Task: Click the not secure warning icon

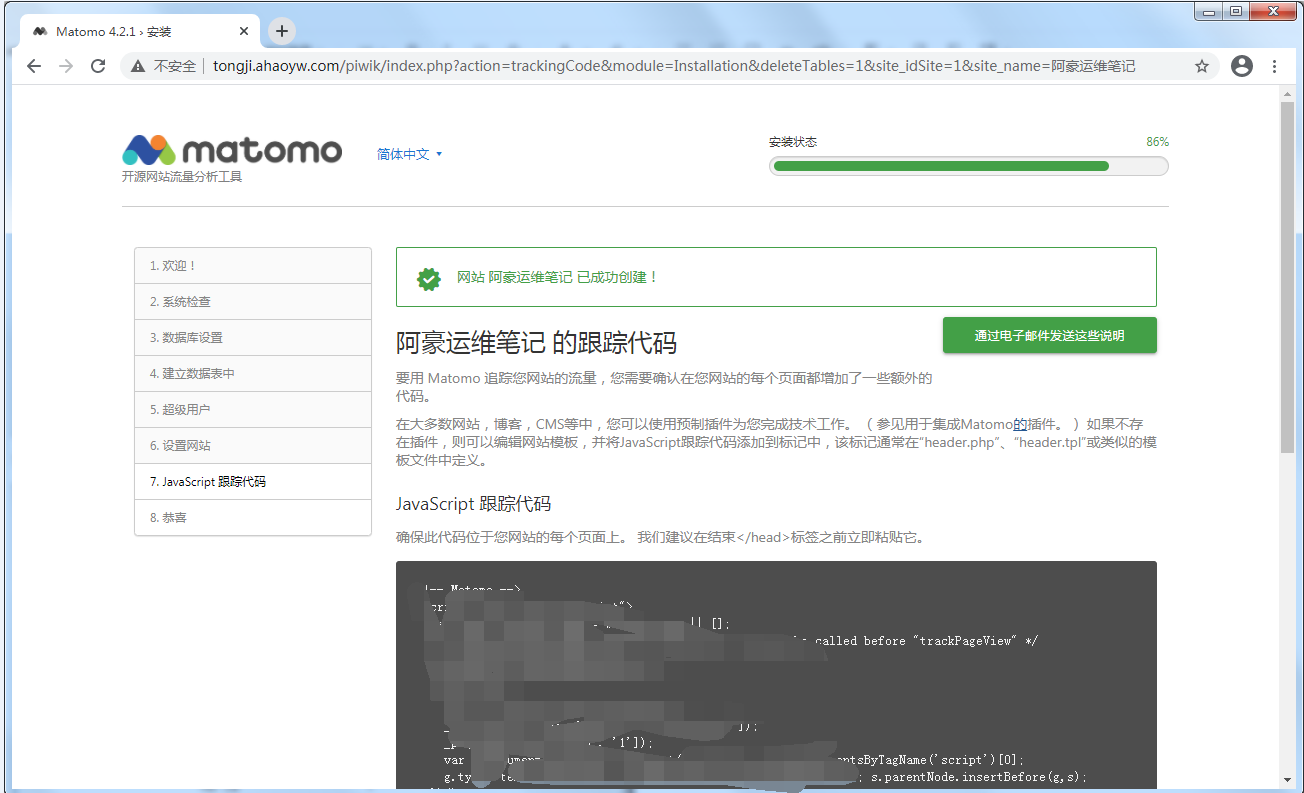Action: tap(138, 66)
